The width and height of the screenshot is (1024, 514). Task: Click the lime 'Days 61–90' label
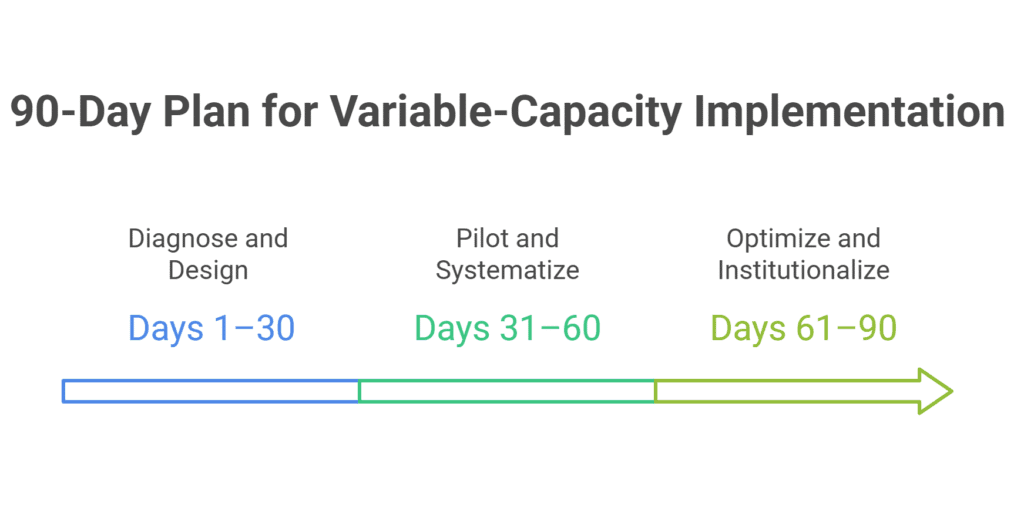coord(803,328)
